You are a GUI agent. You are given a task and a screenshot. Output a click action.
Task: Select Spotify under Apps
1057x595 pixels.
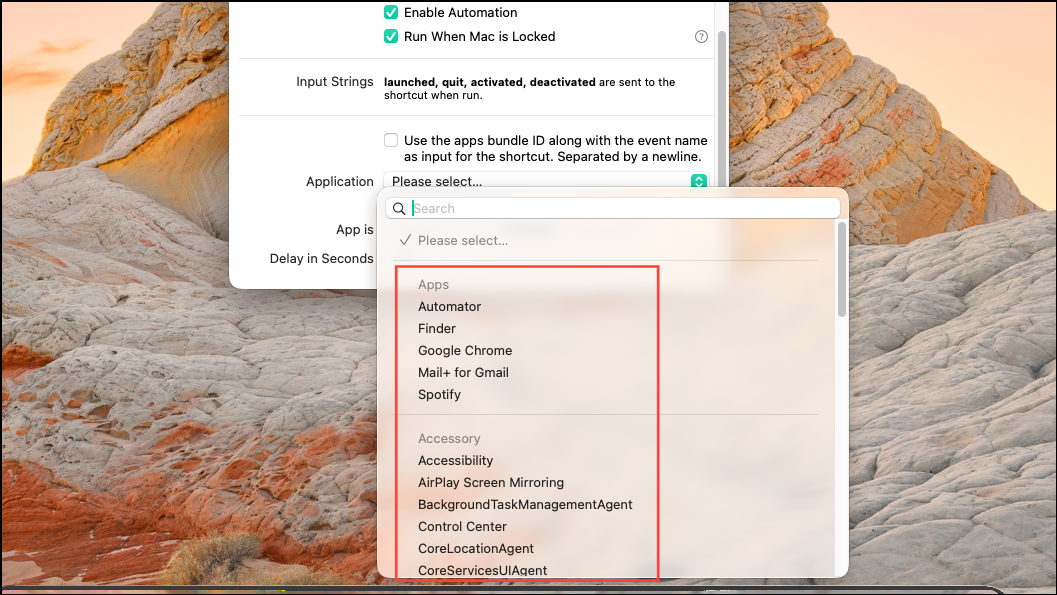click(439, 394)
